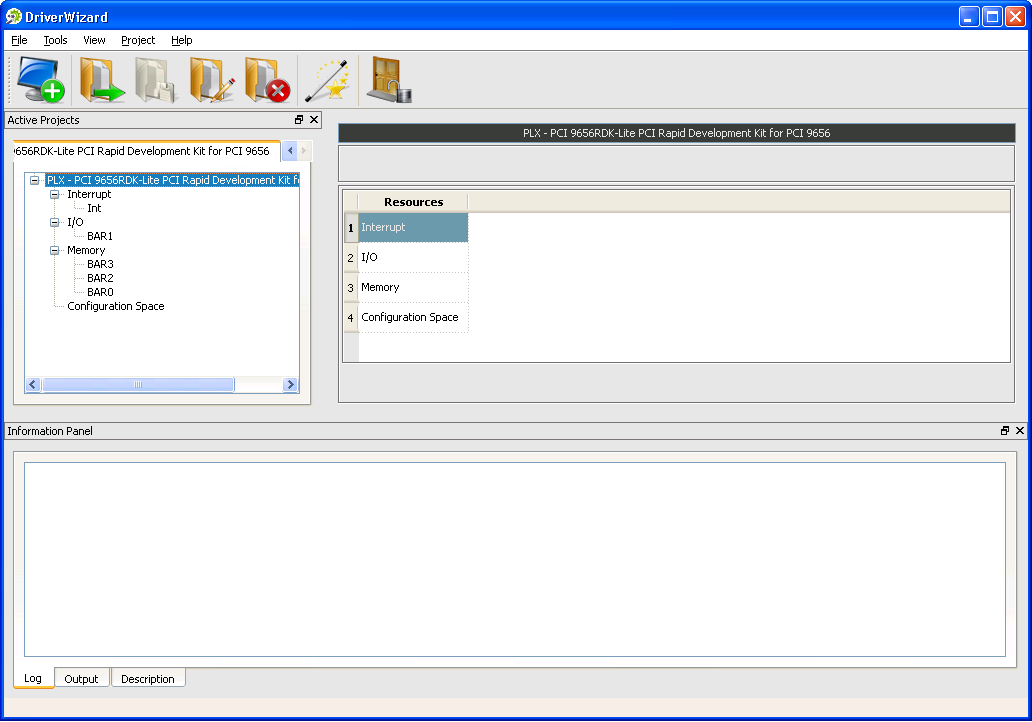
Task: Select BAR2 in the tree
Action: (x=100, y=278)
